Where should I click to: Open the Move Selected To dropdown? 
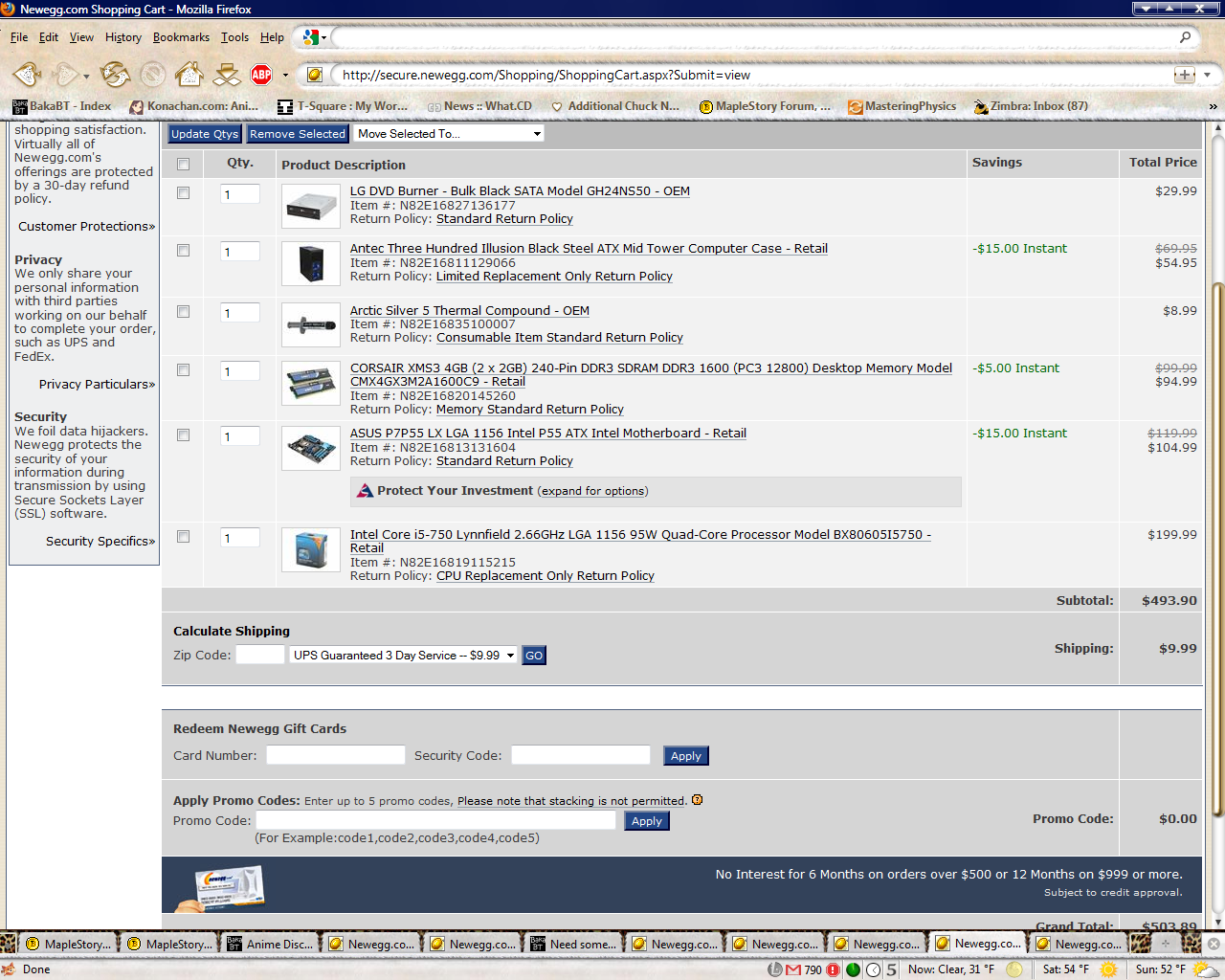(x=450, y=134)
